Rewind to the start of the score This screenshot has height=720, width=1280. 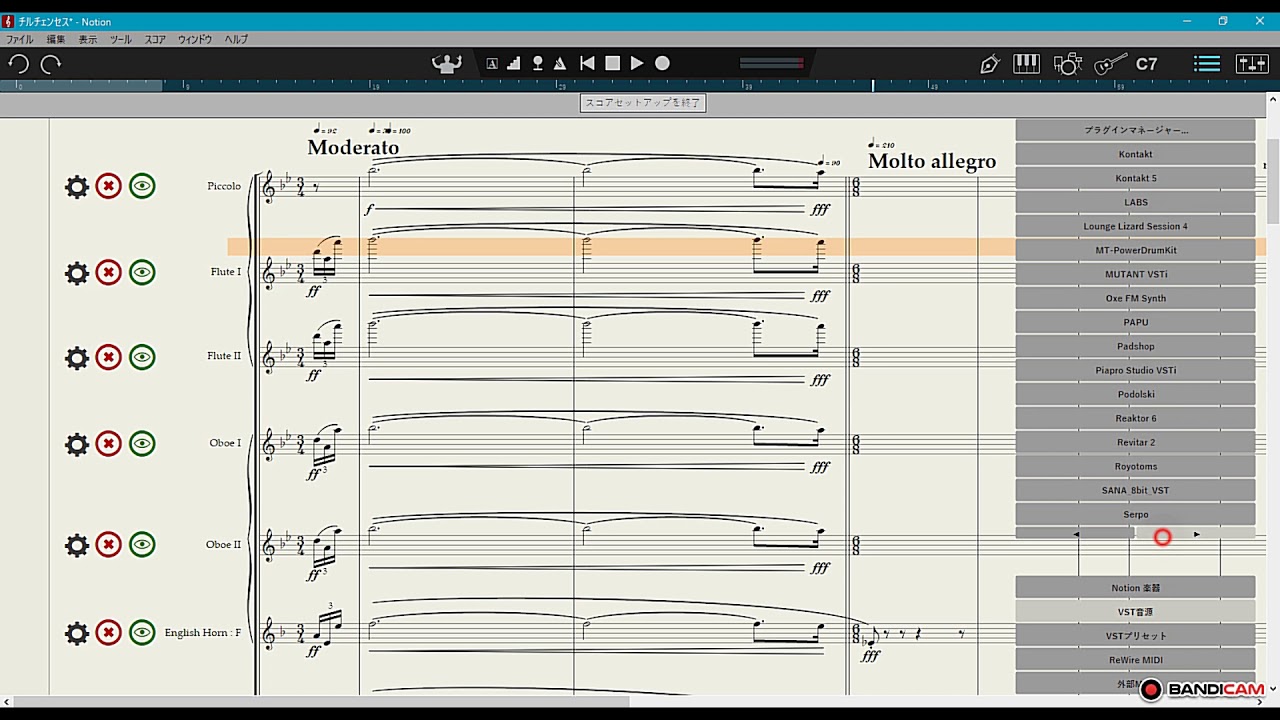[587, 63]
